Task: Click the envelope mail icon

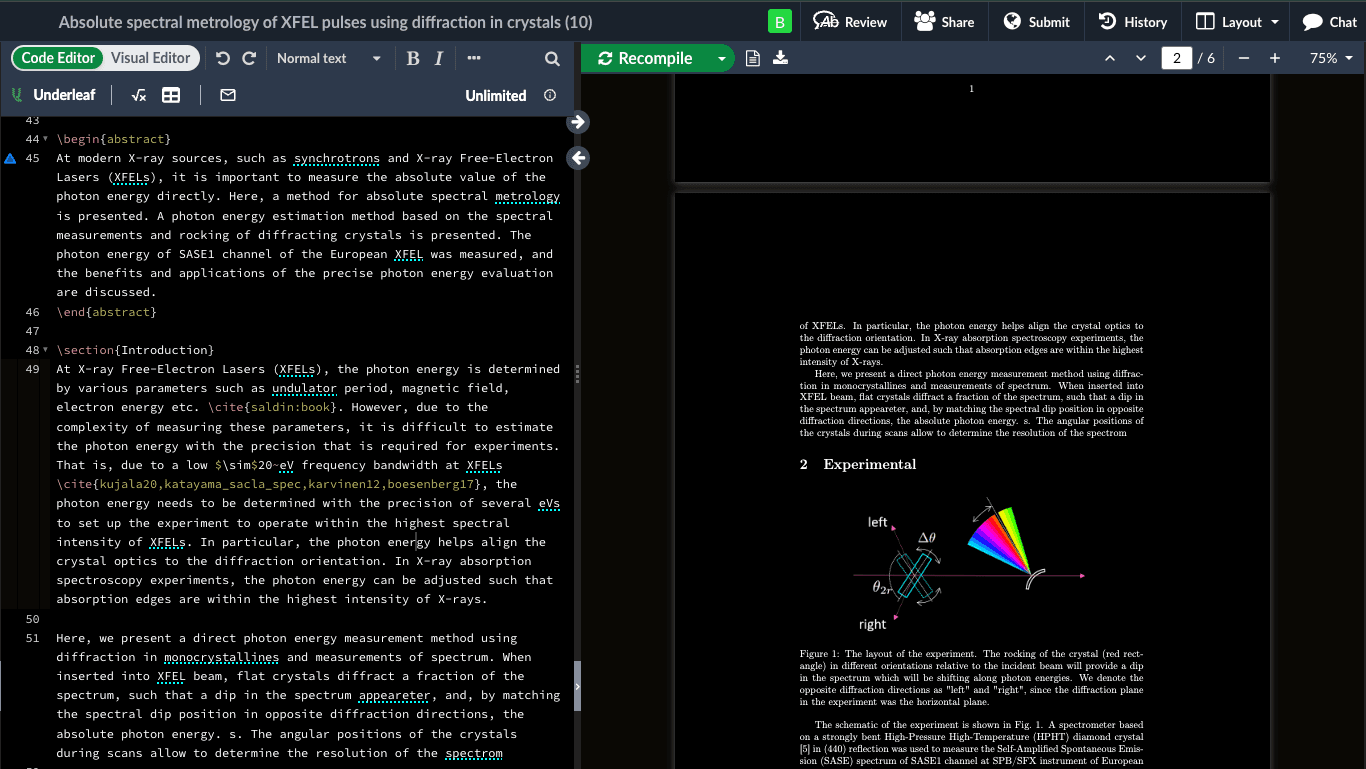Action: pos(228,95)
